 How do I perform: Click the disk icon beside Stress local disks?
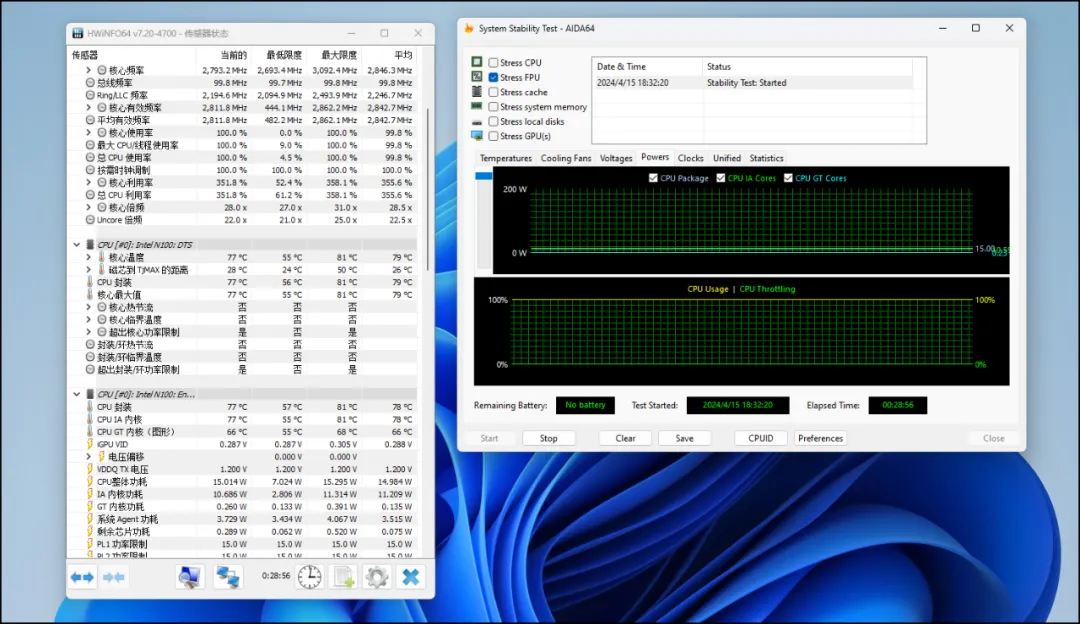[477, 122]
